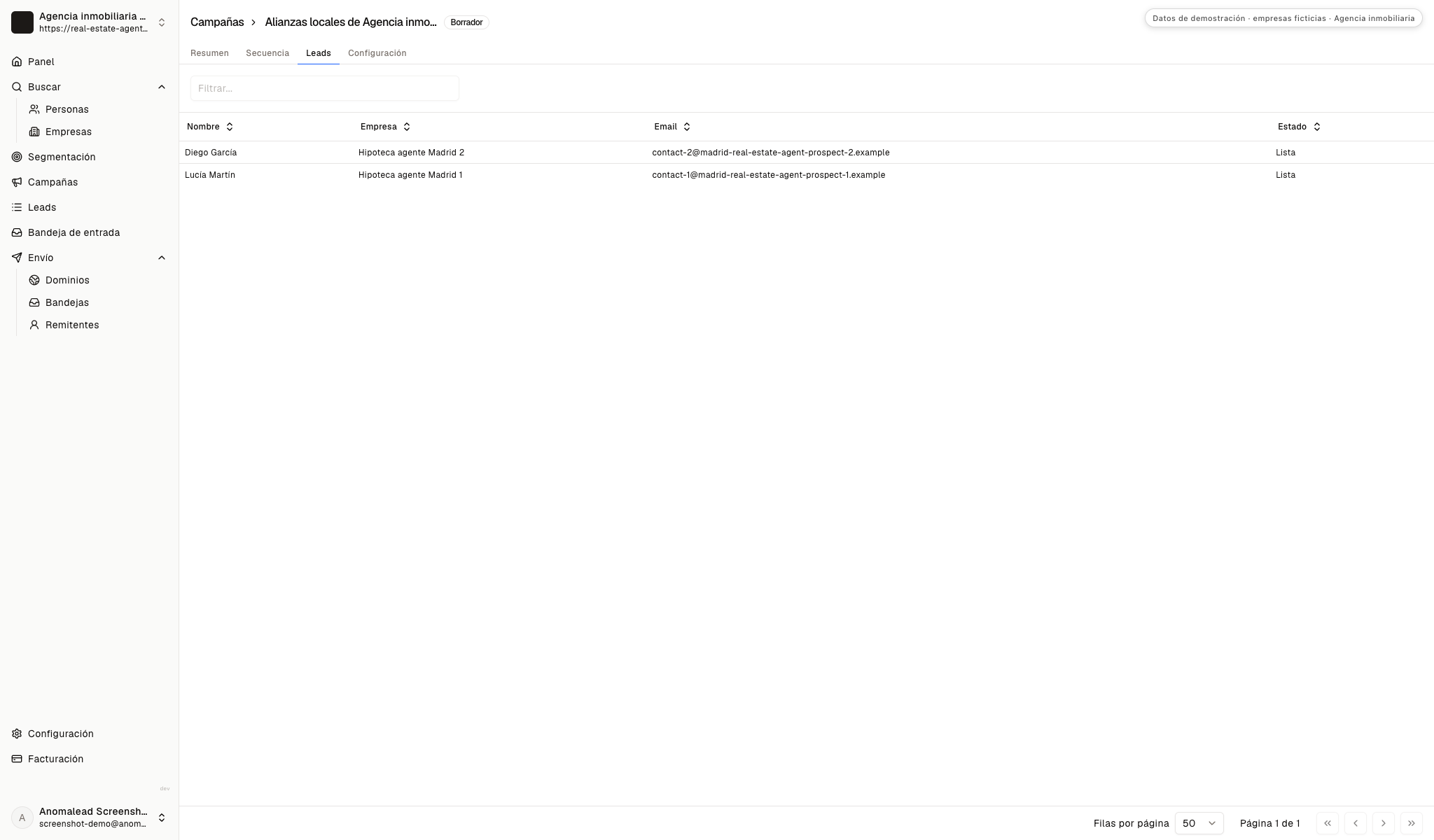The image size is (1434, 840).
Task: Open the Remitentes person icon
Action: (34, 325)
